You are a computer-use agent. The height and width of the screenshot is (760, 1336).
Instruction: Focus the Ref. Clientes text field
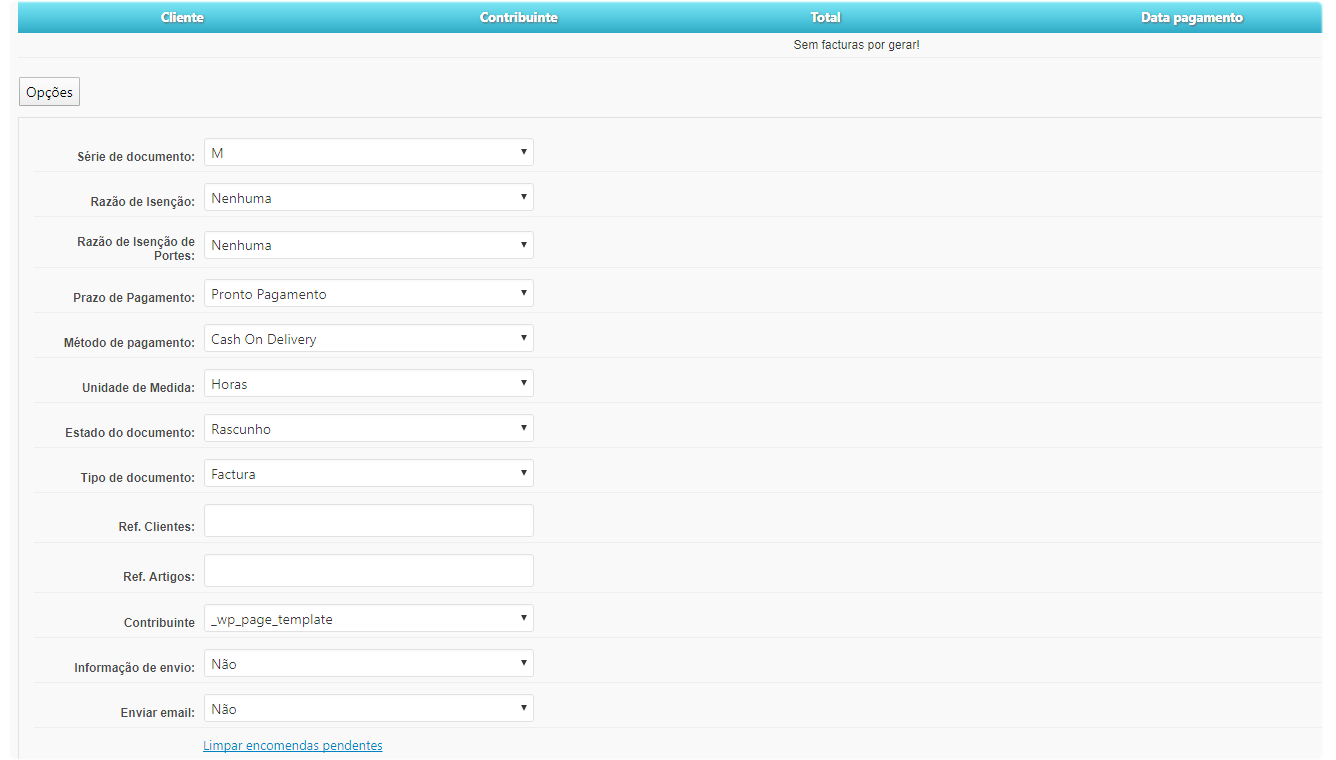click(x=369, y=521)
